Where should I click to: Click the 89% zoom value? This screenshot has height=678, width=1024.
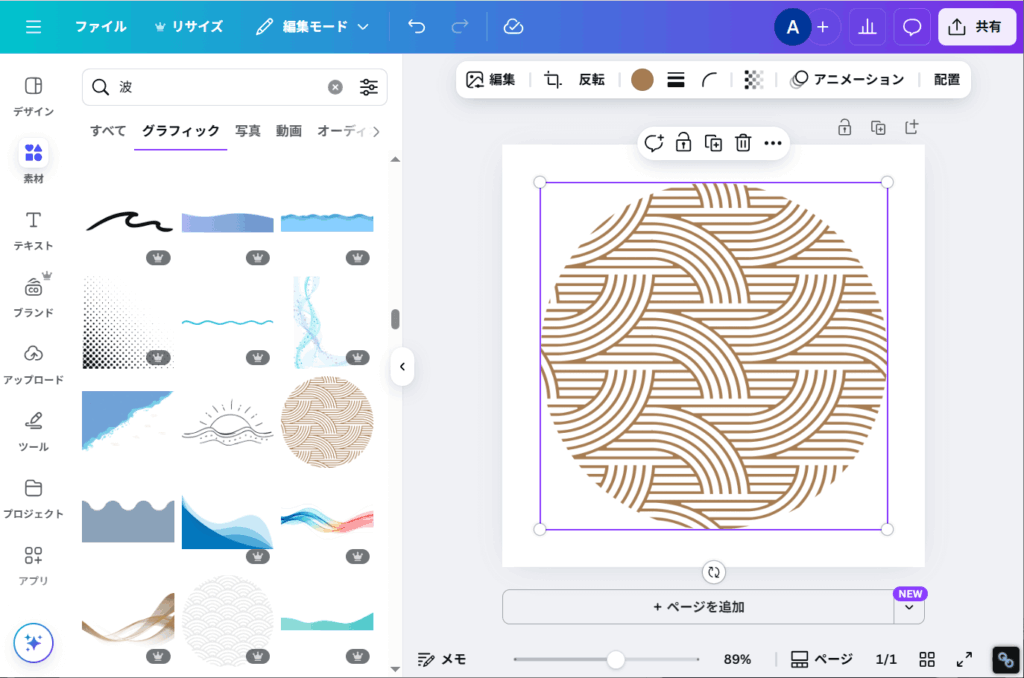pyautogui.click(x=737, y=660)
